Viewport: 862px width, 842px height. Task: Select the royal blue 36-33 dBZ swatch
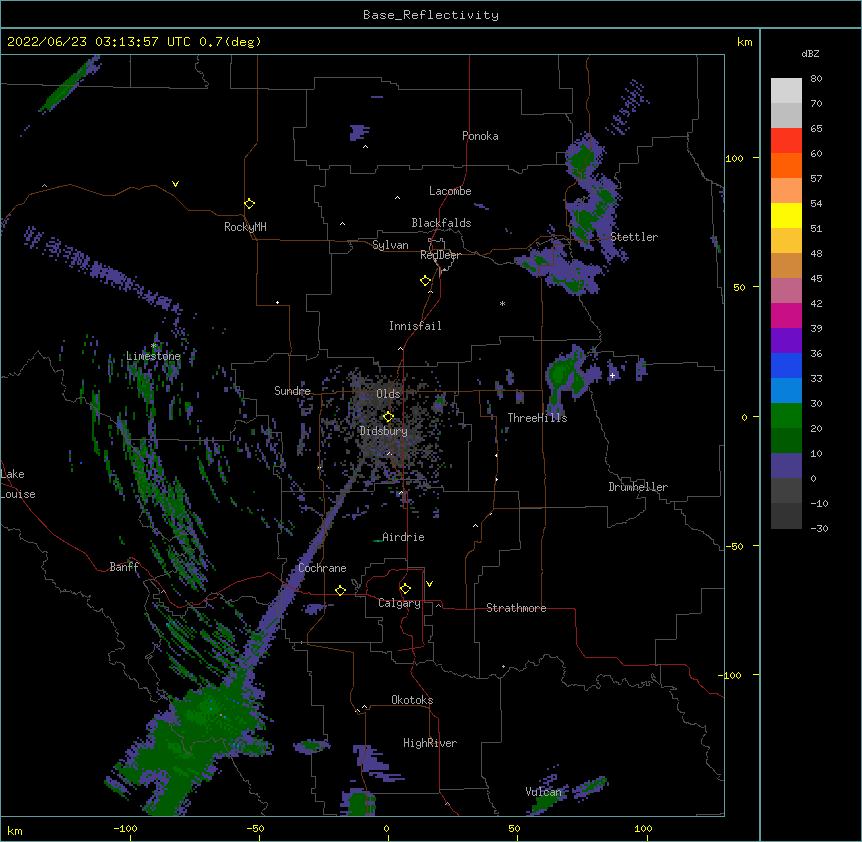click(x=786, y=365)
